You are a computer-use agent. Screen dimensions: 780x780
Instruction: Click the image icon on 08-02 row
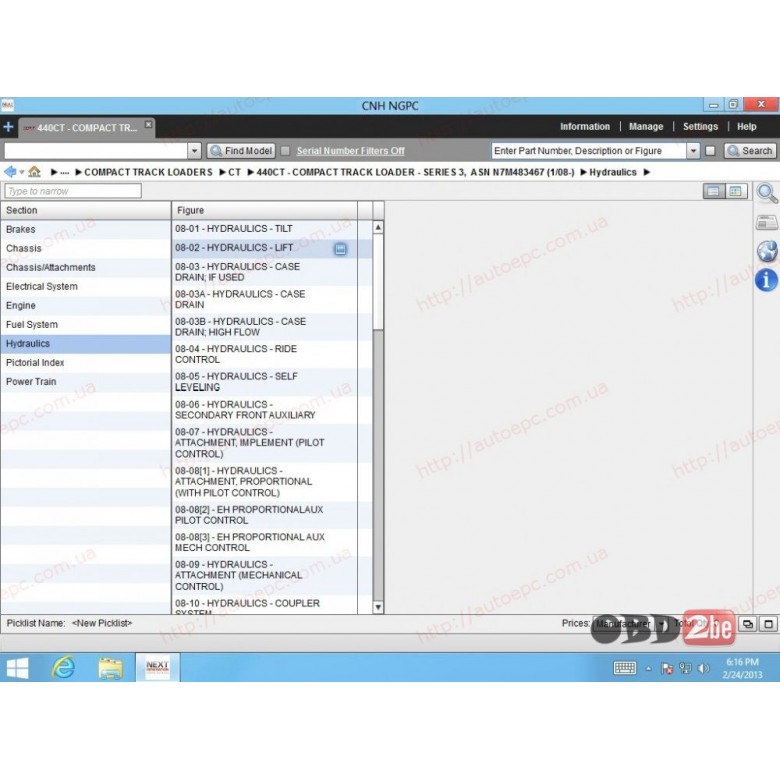click(x=340, y=249)
